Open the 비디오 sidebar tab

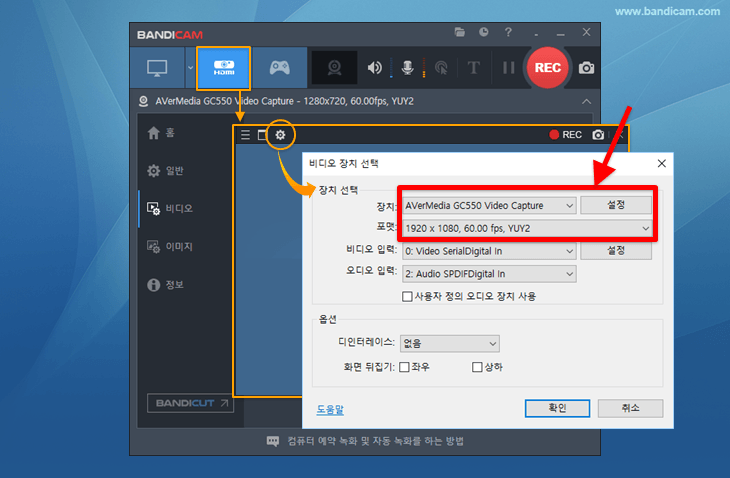tap(170, 209)
